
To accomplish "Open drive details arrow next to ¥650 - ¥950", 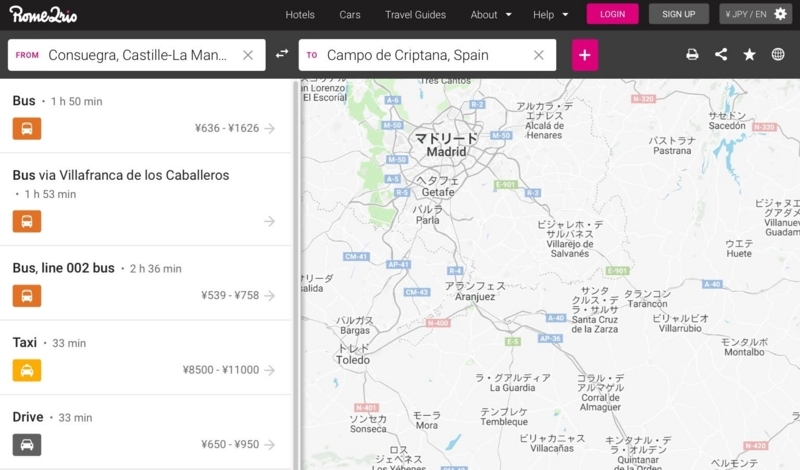I will 270,445.
